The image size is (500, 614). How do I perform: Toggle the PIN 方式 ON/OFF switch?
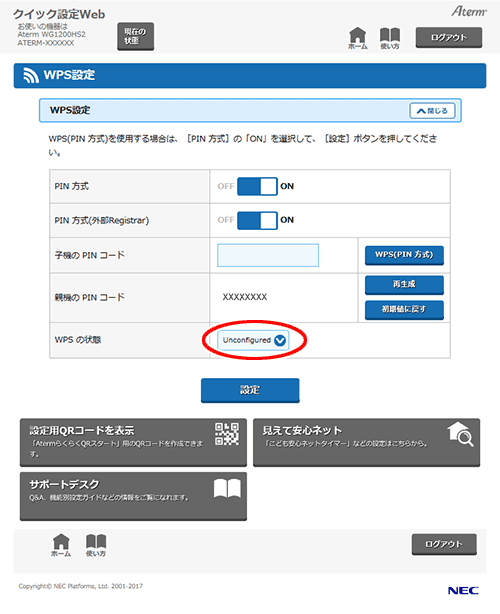[x=257, y=186]
